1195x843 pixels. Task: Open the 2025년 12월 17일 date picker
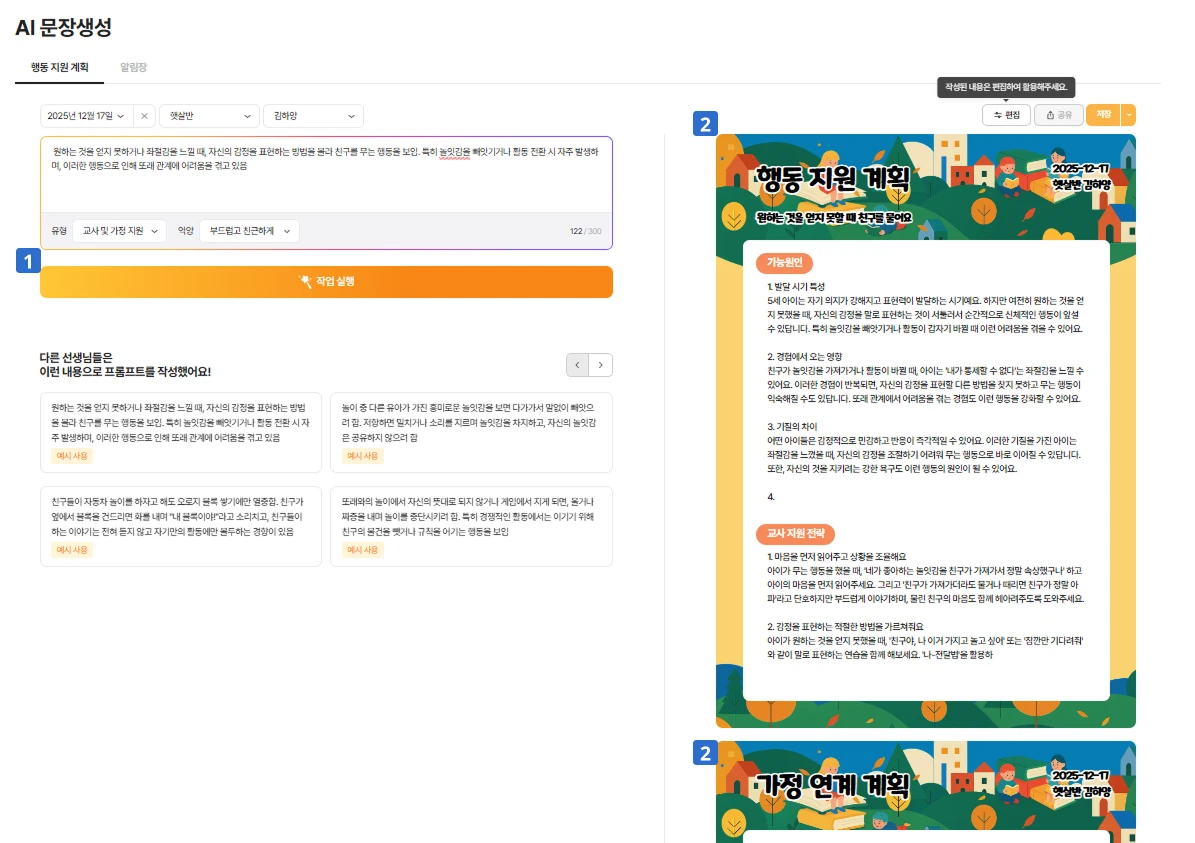click(86, 116)
